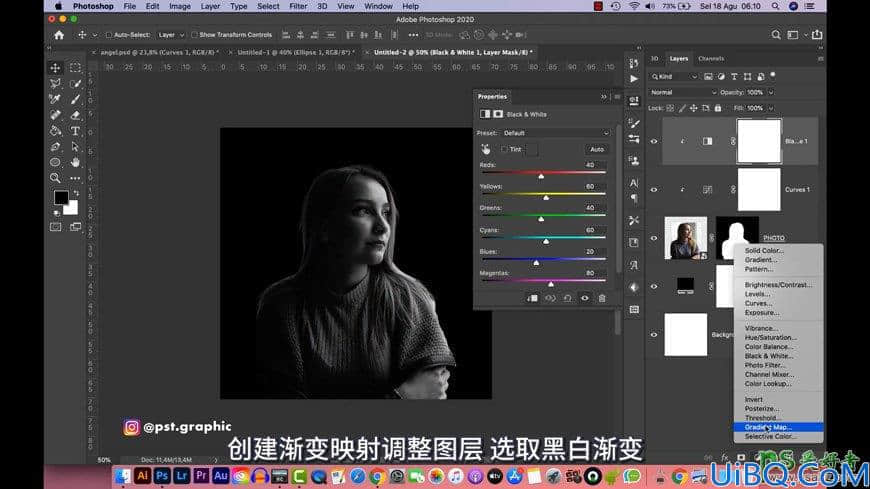Open the Edit Toolbar three-dots button

pyautogui.click(x=75, y=178)
